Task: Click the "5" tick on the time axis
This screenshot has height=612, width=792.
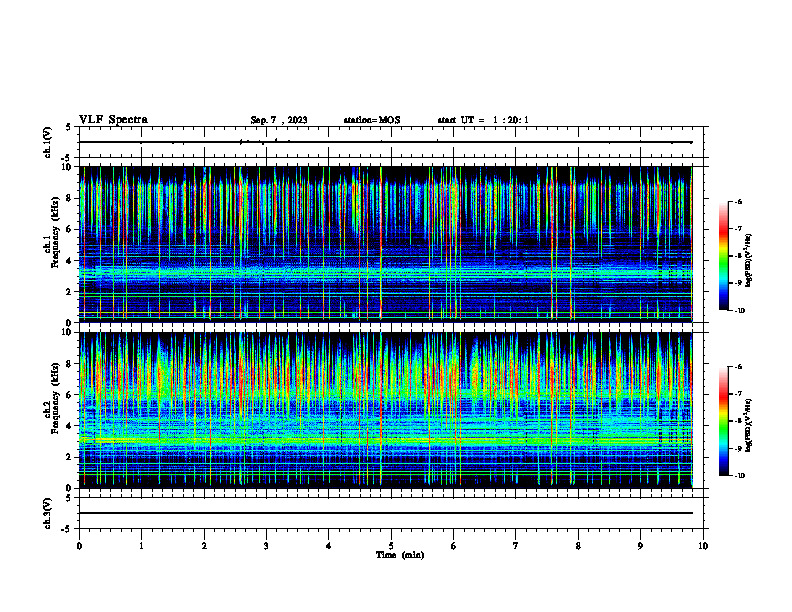Action: click(391, 546)
